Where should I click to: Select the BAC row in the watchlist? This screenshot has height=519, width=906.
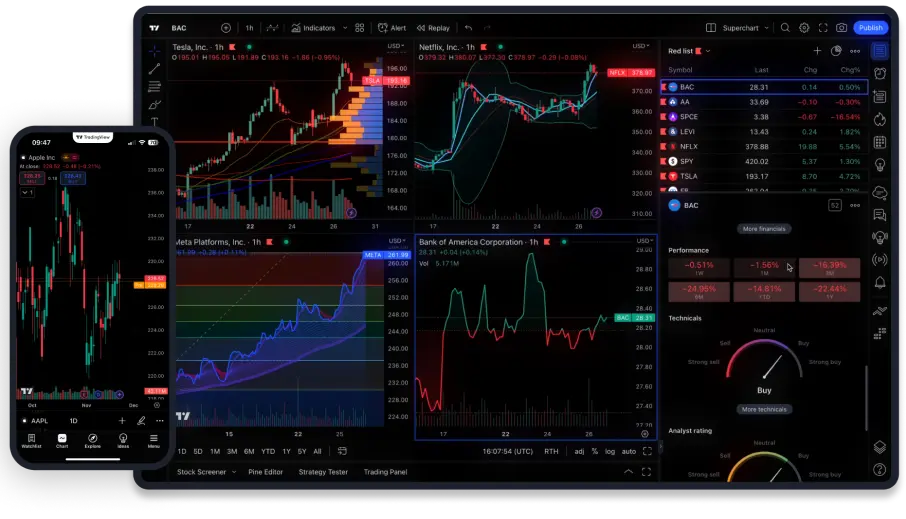[764, 87]
